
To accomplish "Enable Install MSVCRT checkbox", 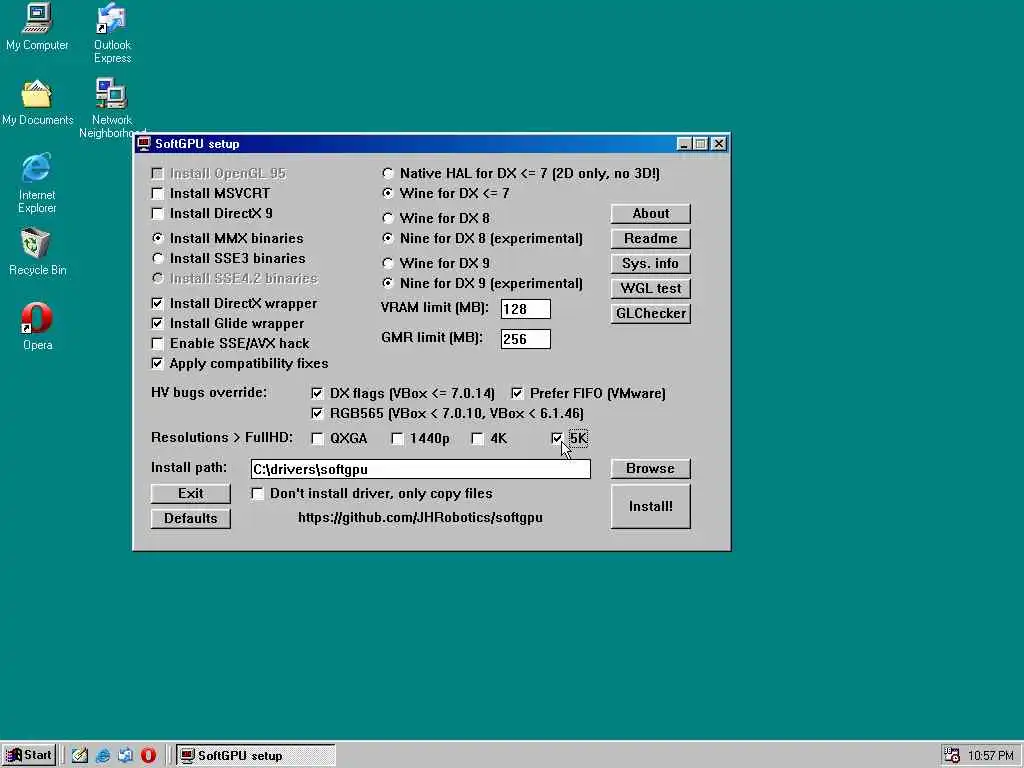I will click(x=157, y=193).
